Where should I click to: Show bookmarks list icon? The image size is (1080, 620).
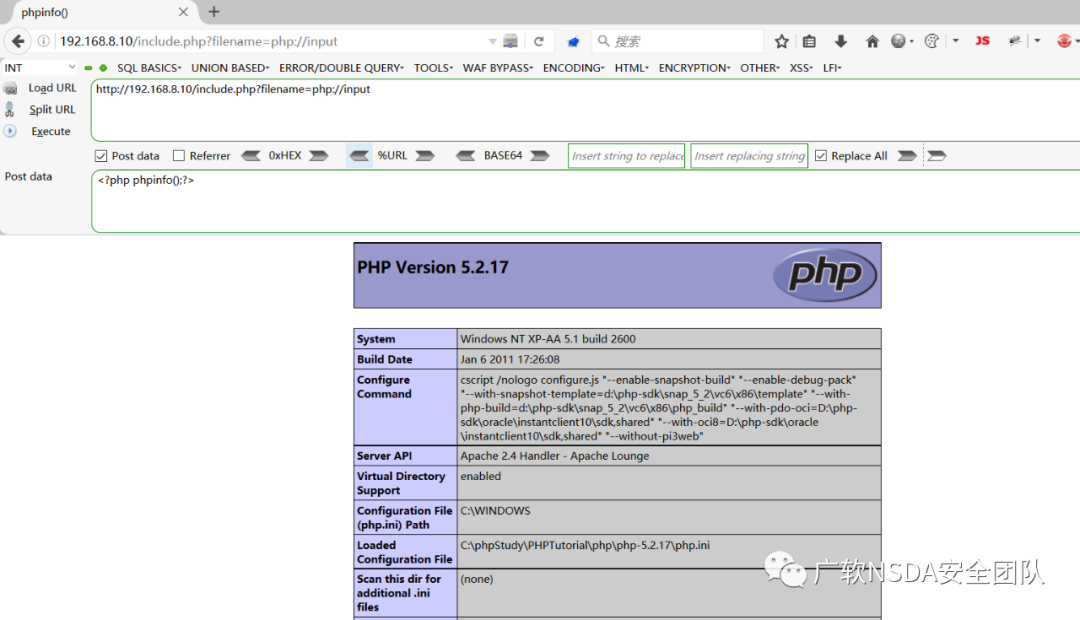pyautogui.click(x=809, y=41)
